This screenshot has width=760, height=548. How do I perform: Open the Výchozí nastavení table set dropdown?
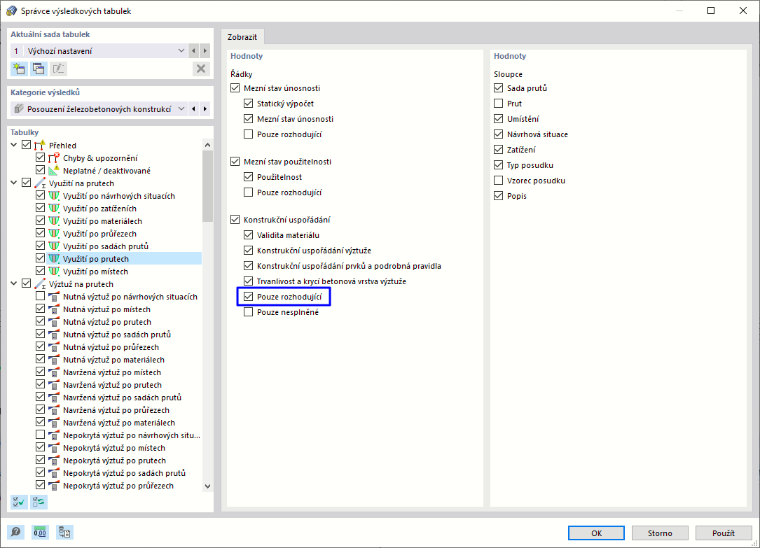[181, 50]
